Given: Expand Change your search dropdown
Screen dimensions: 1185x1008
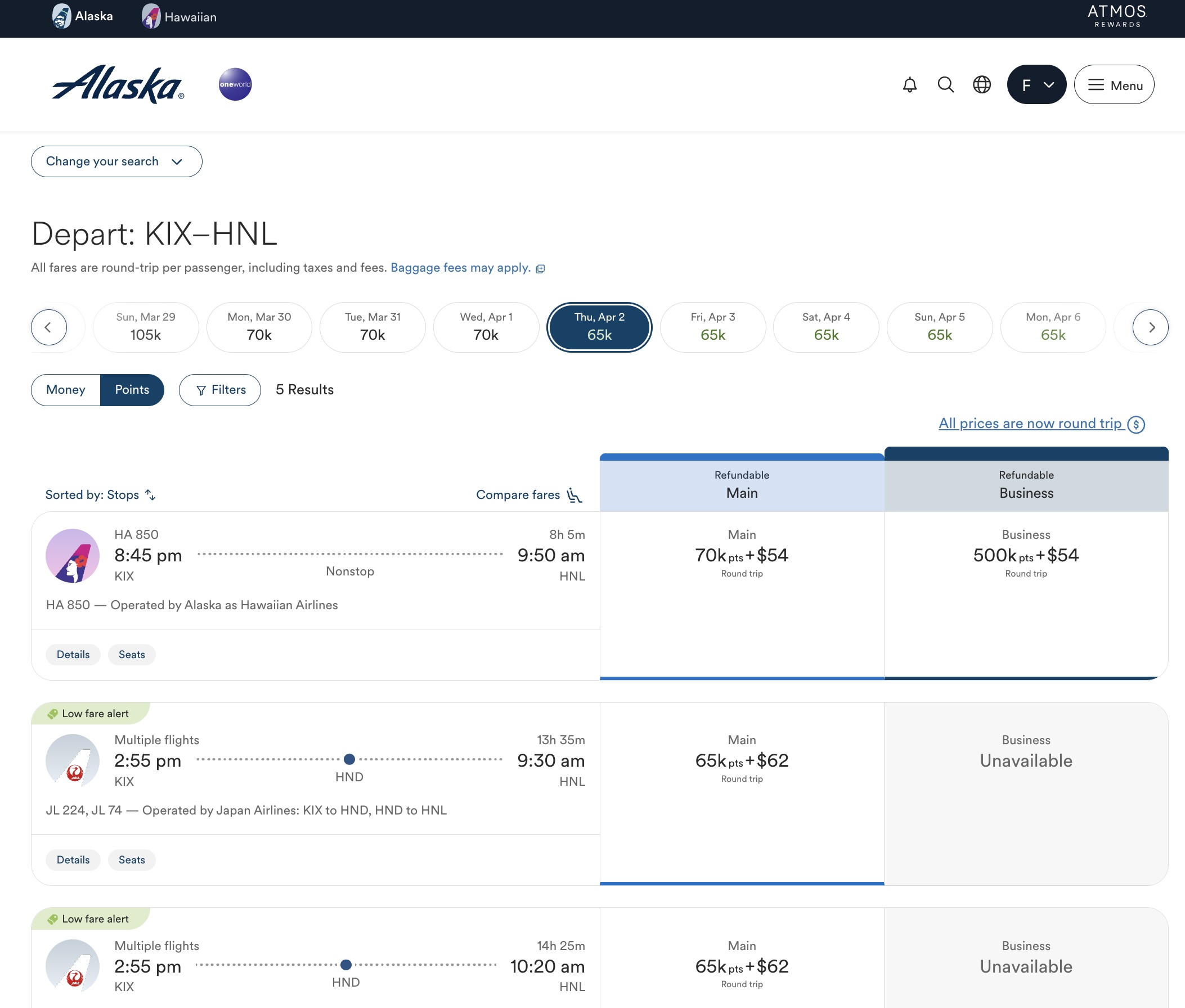Looking at the screenshot, I should 116,161.
